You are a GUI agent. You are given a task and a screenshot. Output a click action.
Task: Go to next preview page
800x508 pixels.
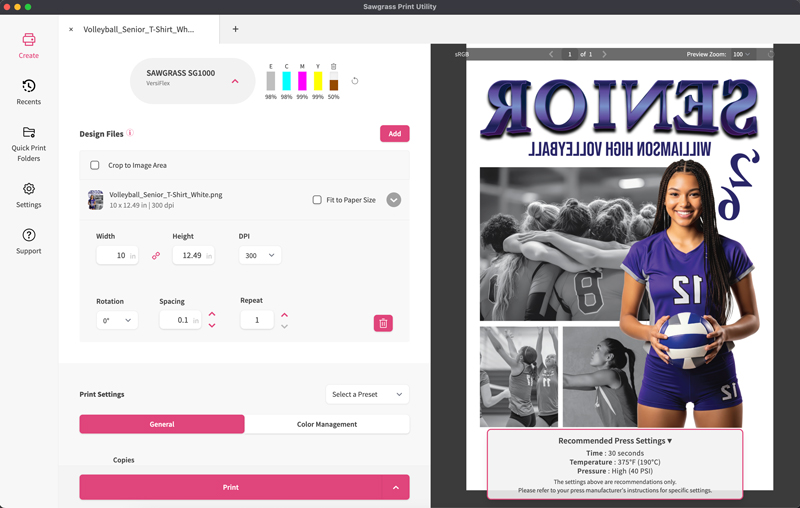(604, 54)
